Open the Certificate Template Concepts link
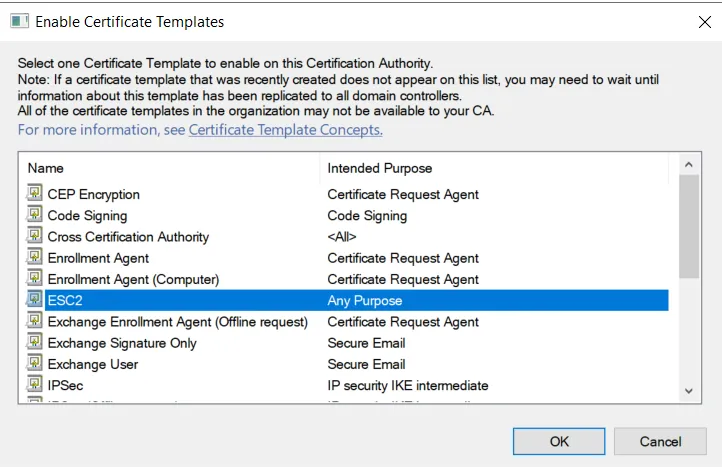Image resolution: width=722 pixels, height=467 pixels. (x=285, y=130)
